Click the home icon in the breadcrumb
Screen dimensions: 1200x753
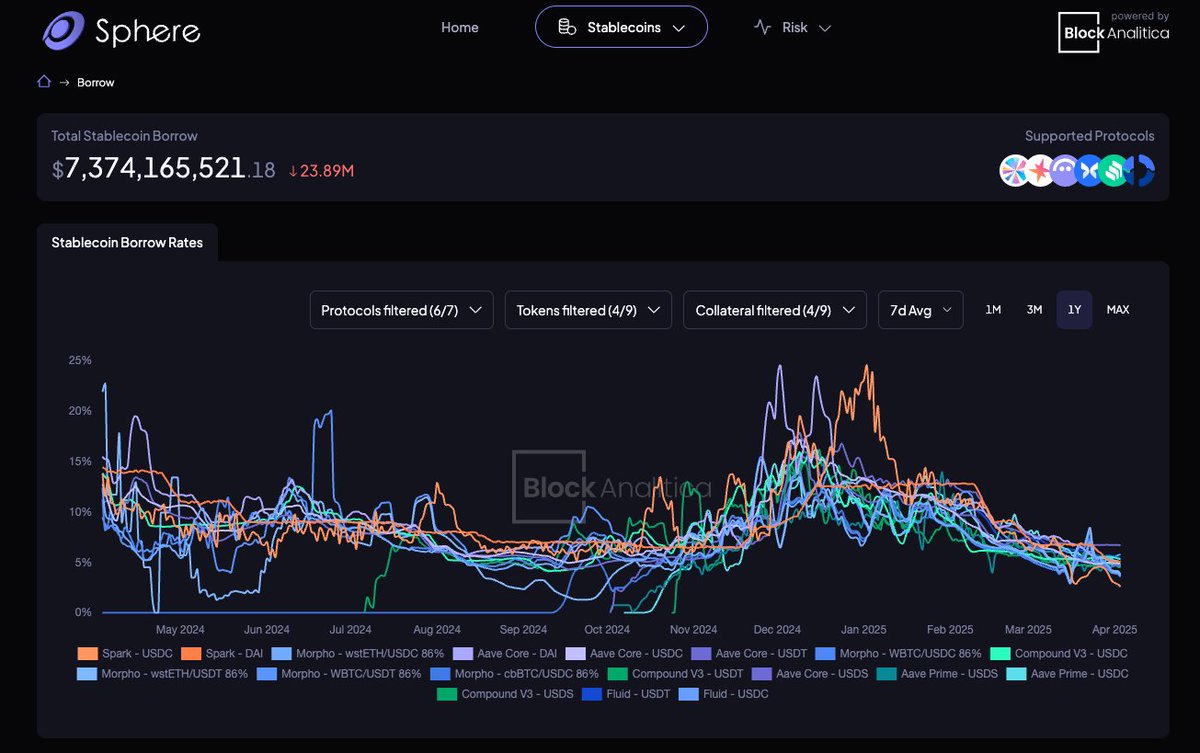point(44,82)
